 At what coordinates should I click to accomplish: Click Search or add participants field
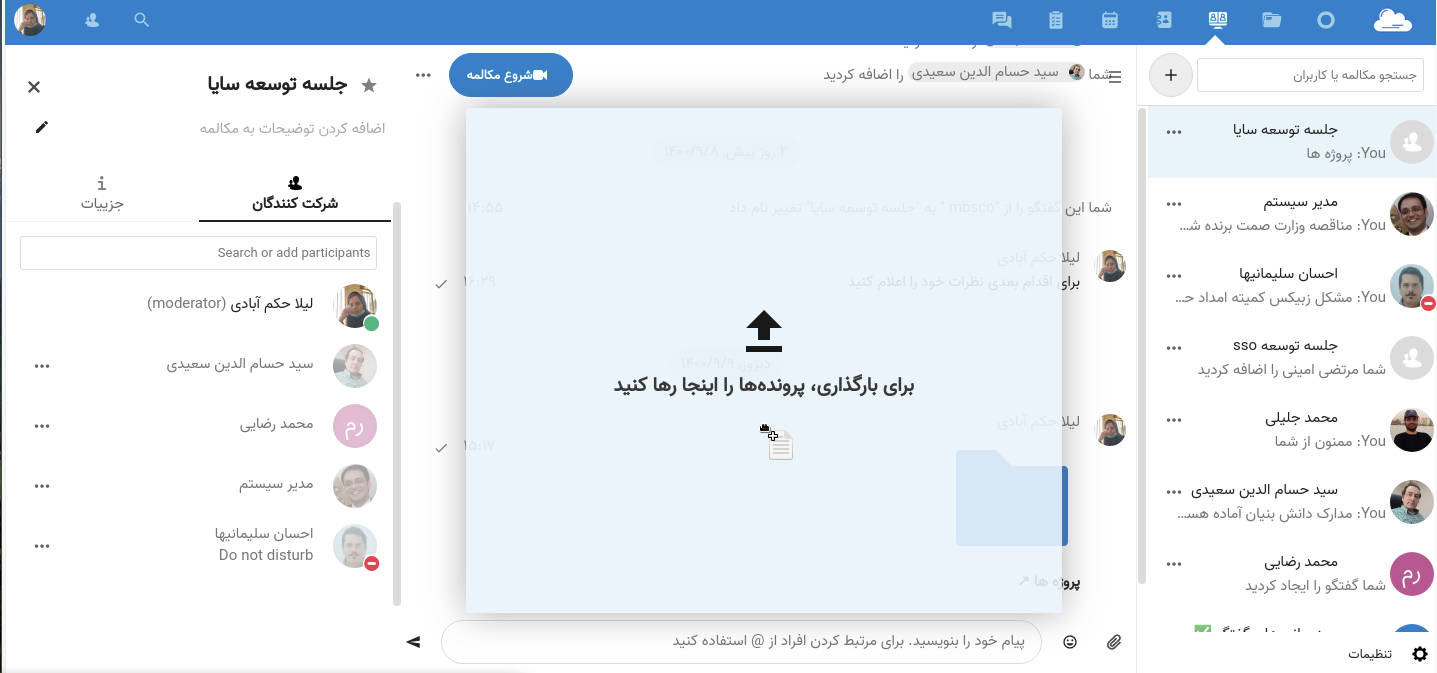click(x=198, y=253)
